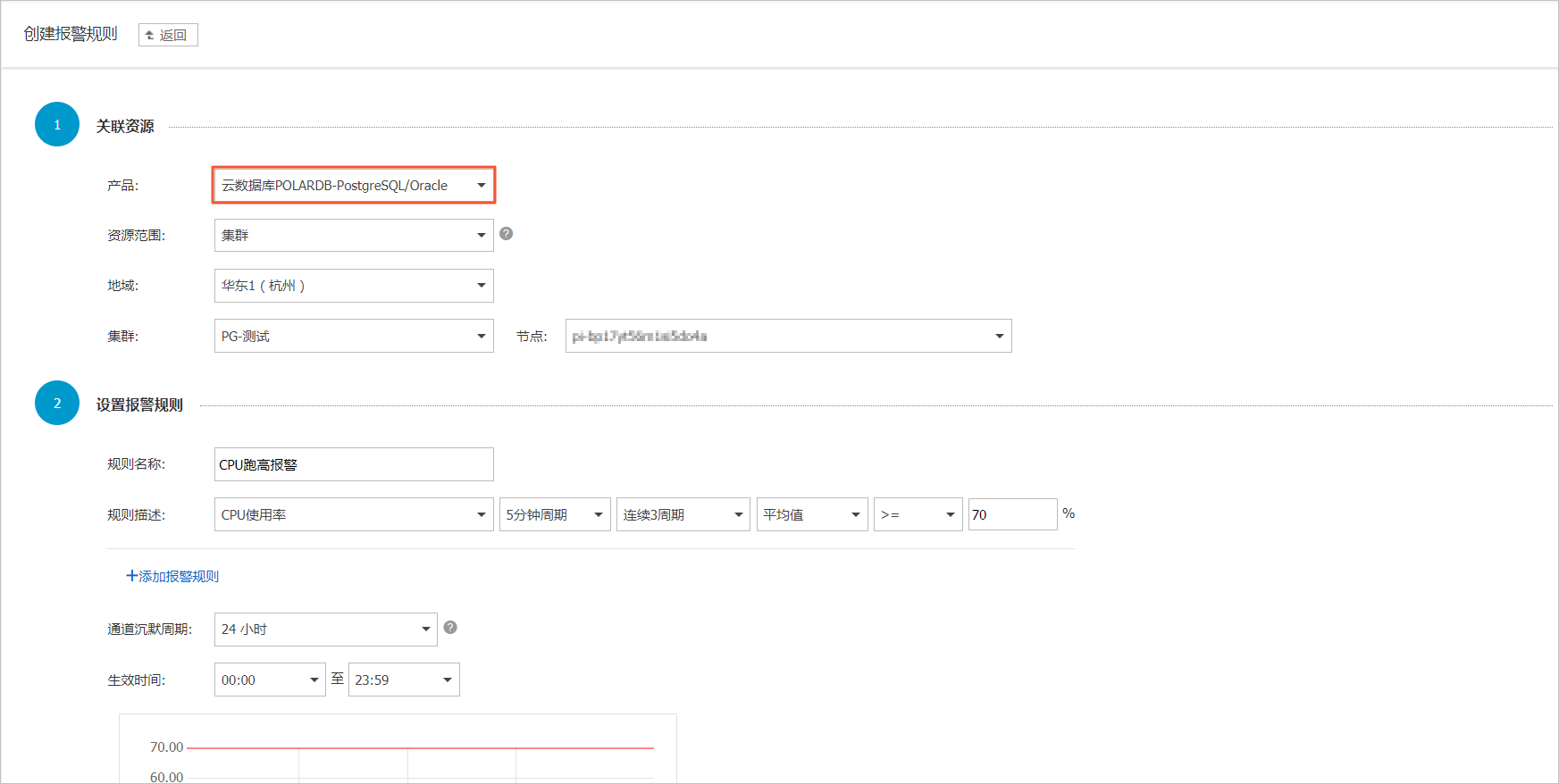Open the 集群 dropdown showing PG-测试

click(x=354, y=336)
